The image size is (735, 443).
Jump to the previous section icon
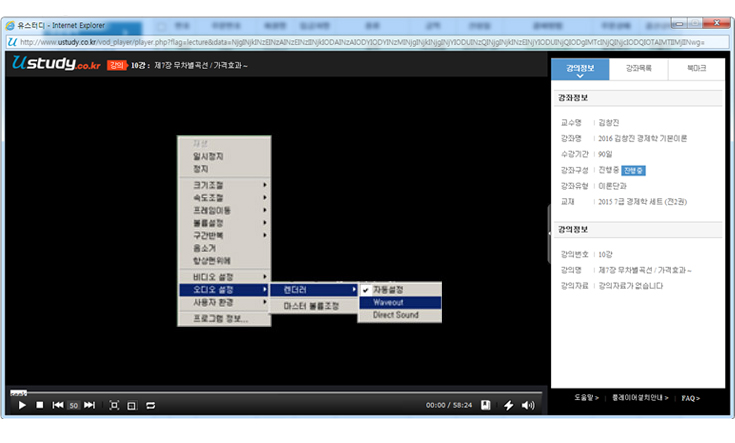[x=58, y=405]
